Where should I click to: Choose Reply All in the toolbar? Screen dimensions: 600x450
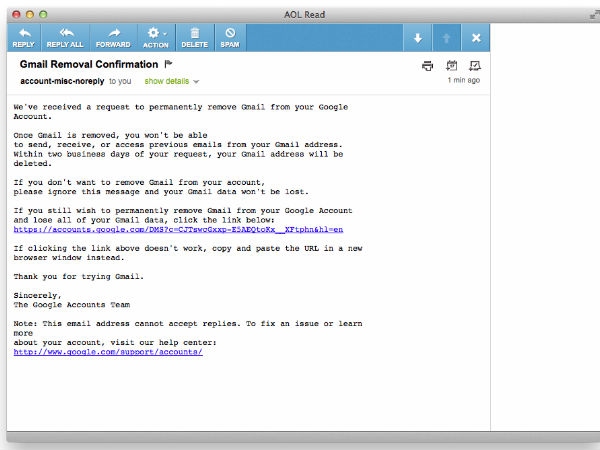click(65, 38)
